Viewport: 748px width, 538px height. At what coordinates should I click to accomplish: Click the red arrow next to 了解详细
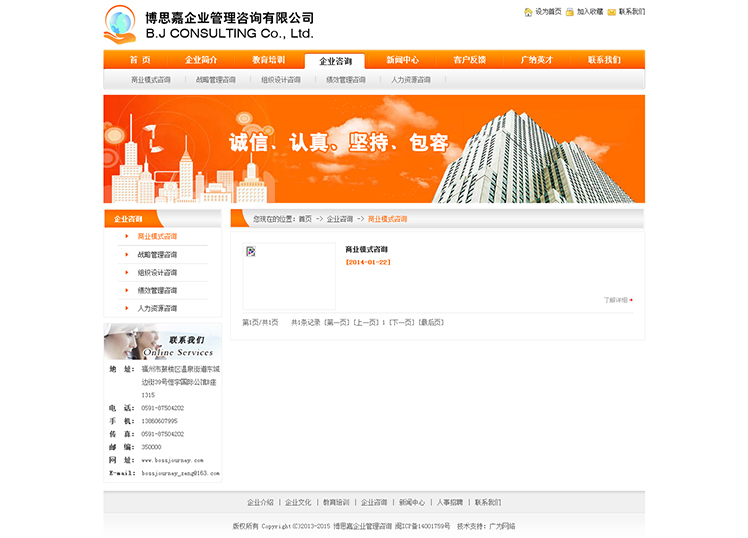(631, 300)
